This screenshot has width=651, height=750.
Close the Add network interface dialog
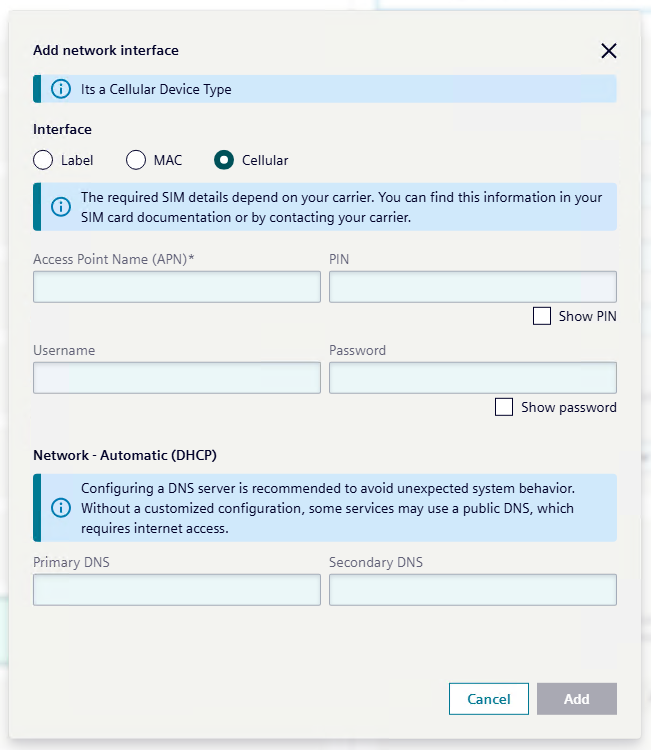[608, 51]
